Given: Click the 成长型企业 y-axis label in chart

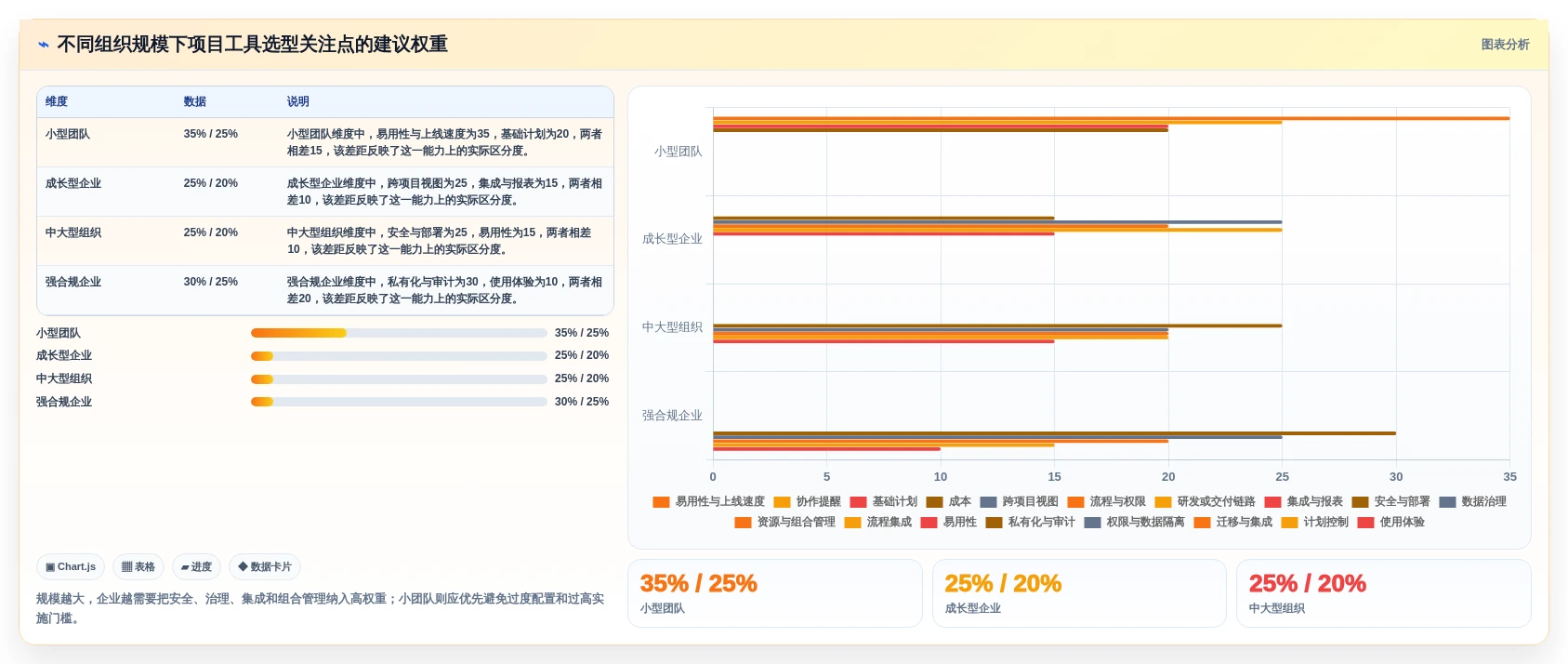Looking at the screenshot, I should coord(673,239).
